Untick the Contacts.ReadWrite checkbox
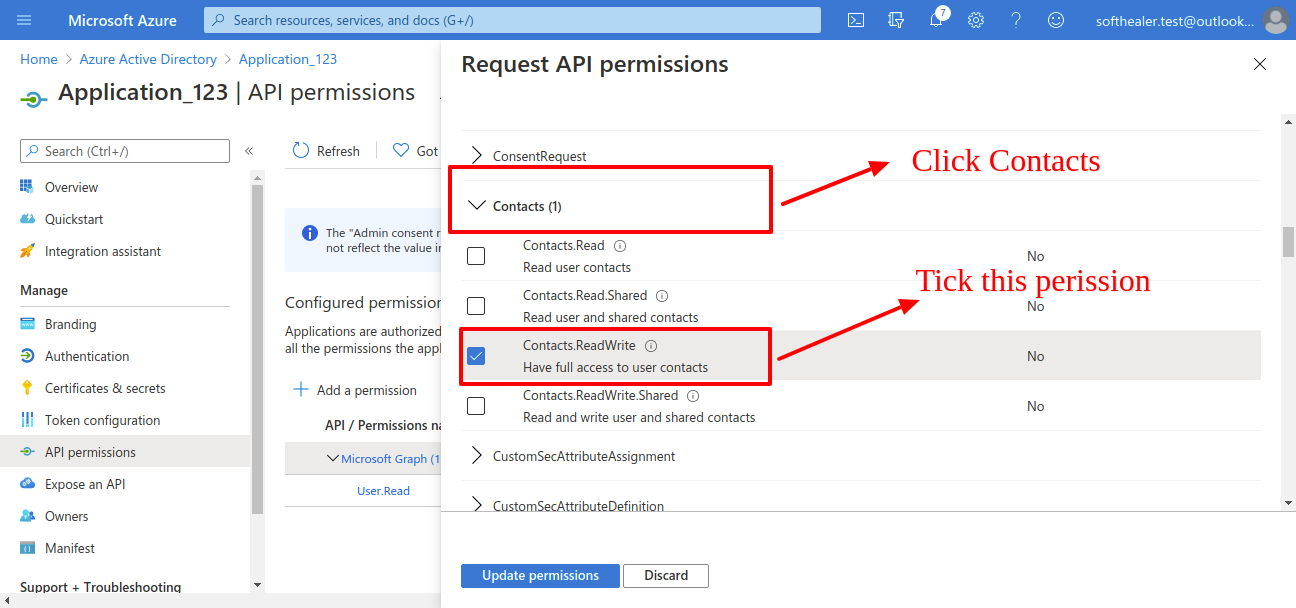The image size is (1296, 608). [476, 356]
